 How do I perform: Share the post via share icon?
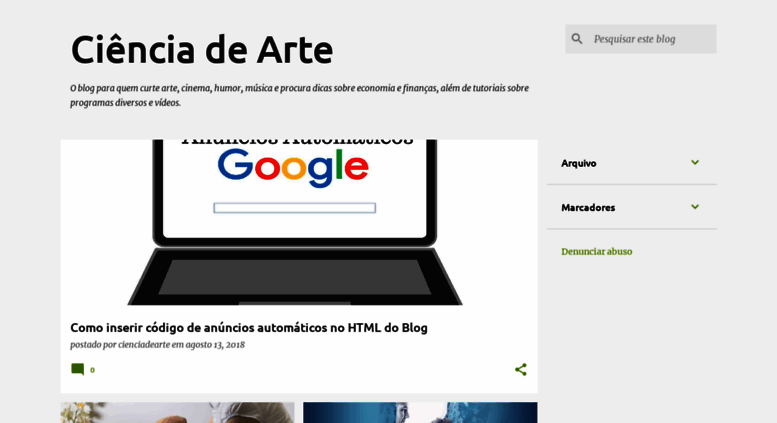click(x=520, y=370)
